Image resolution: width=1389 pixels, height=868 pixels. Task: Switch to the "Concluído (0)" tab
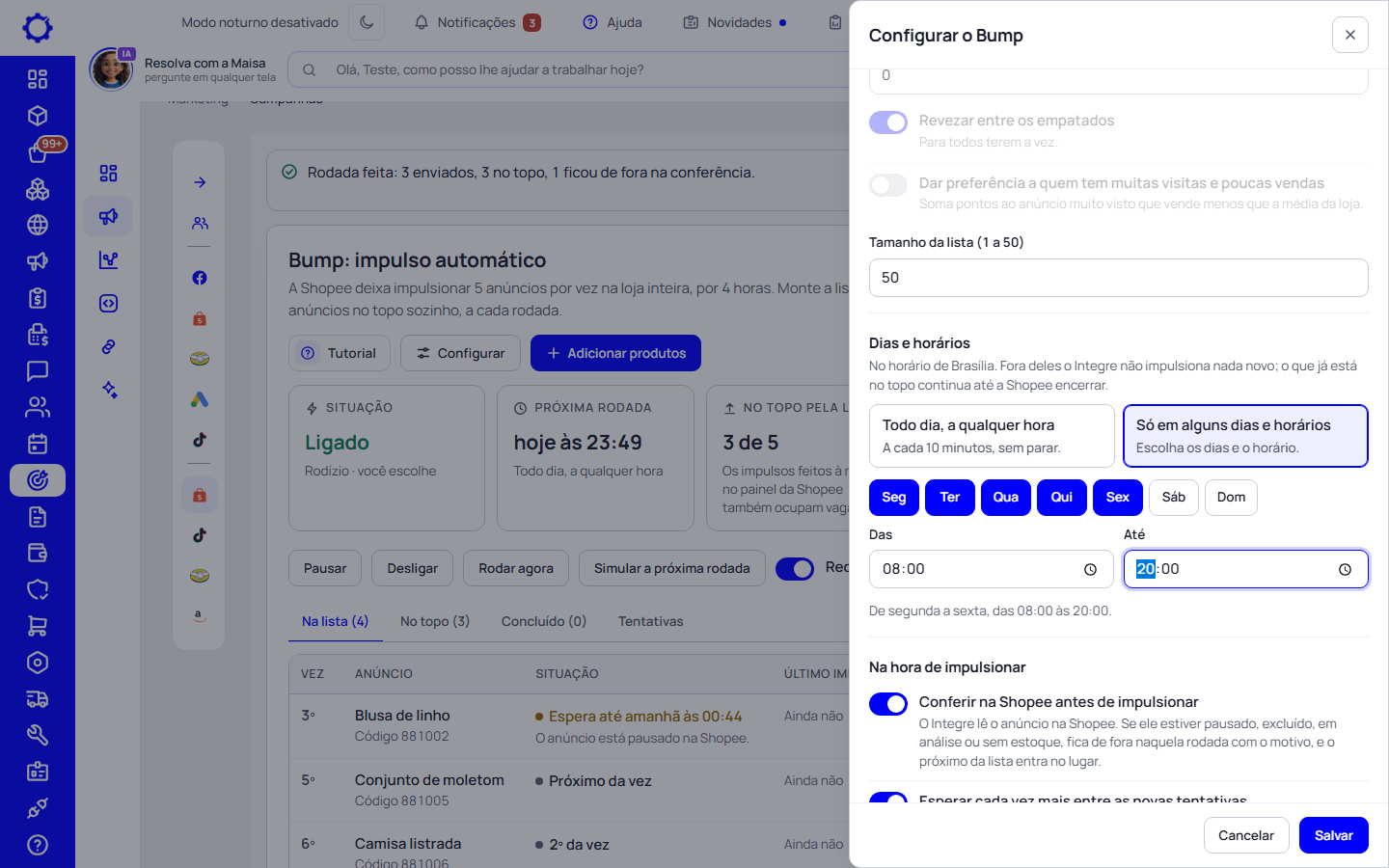pos(544,621)
